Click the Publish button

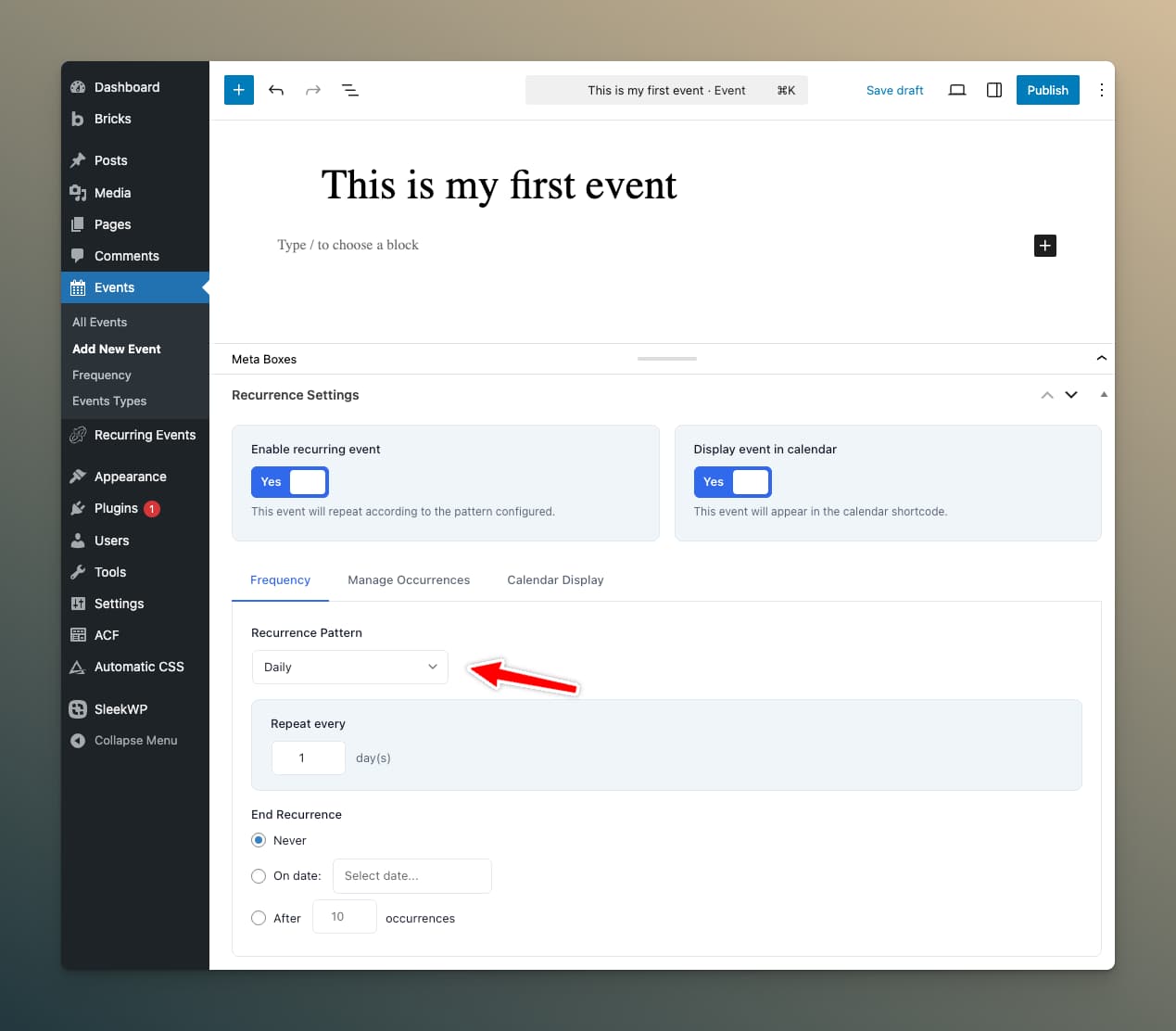coord(1047,90)
